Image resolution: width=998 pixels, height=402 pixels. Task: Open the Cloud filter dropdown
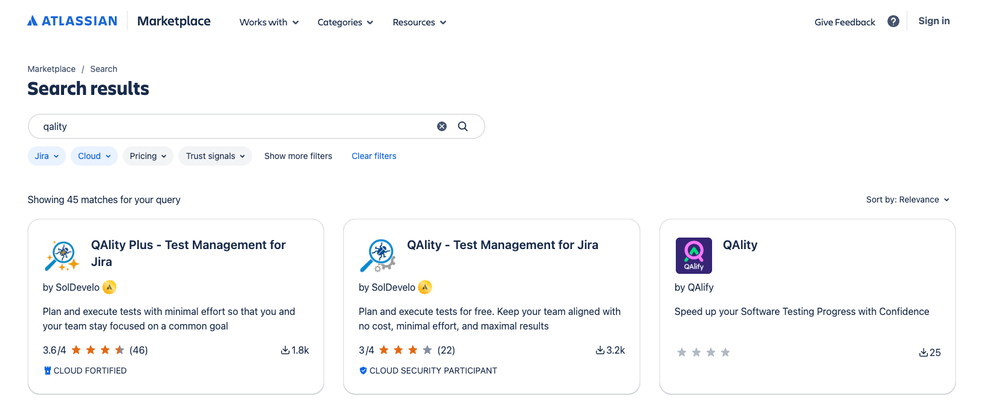pyautogui.click(x=94, y=156)
